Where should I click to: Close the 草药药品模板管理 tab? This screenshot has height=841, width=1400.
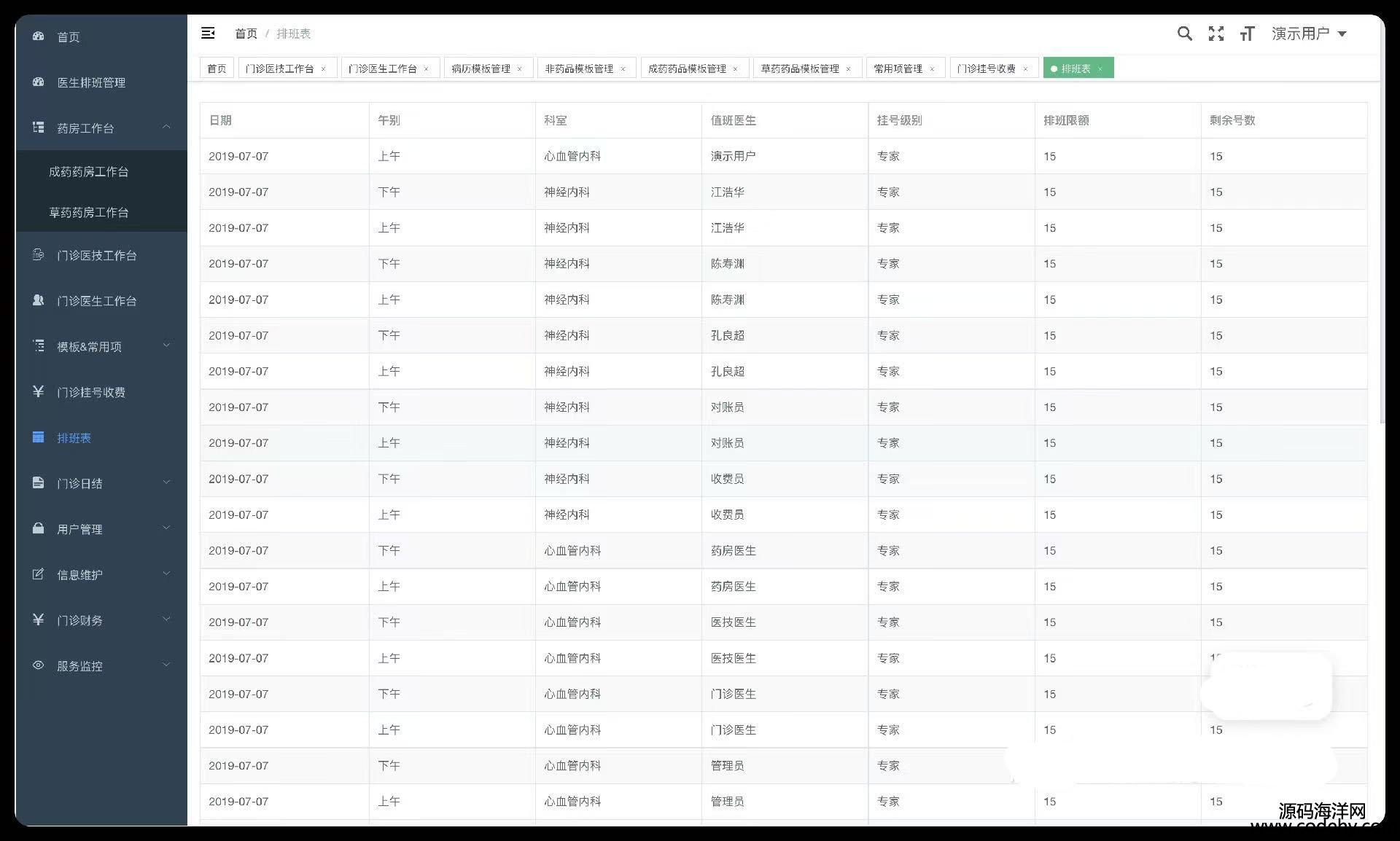point(849,69)
